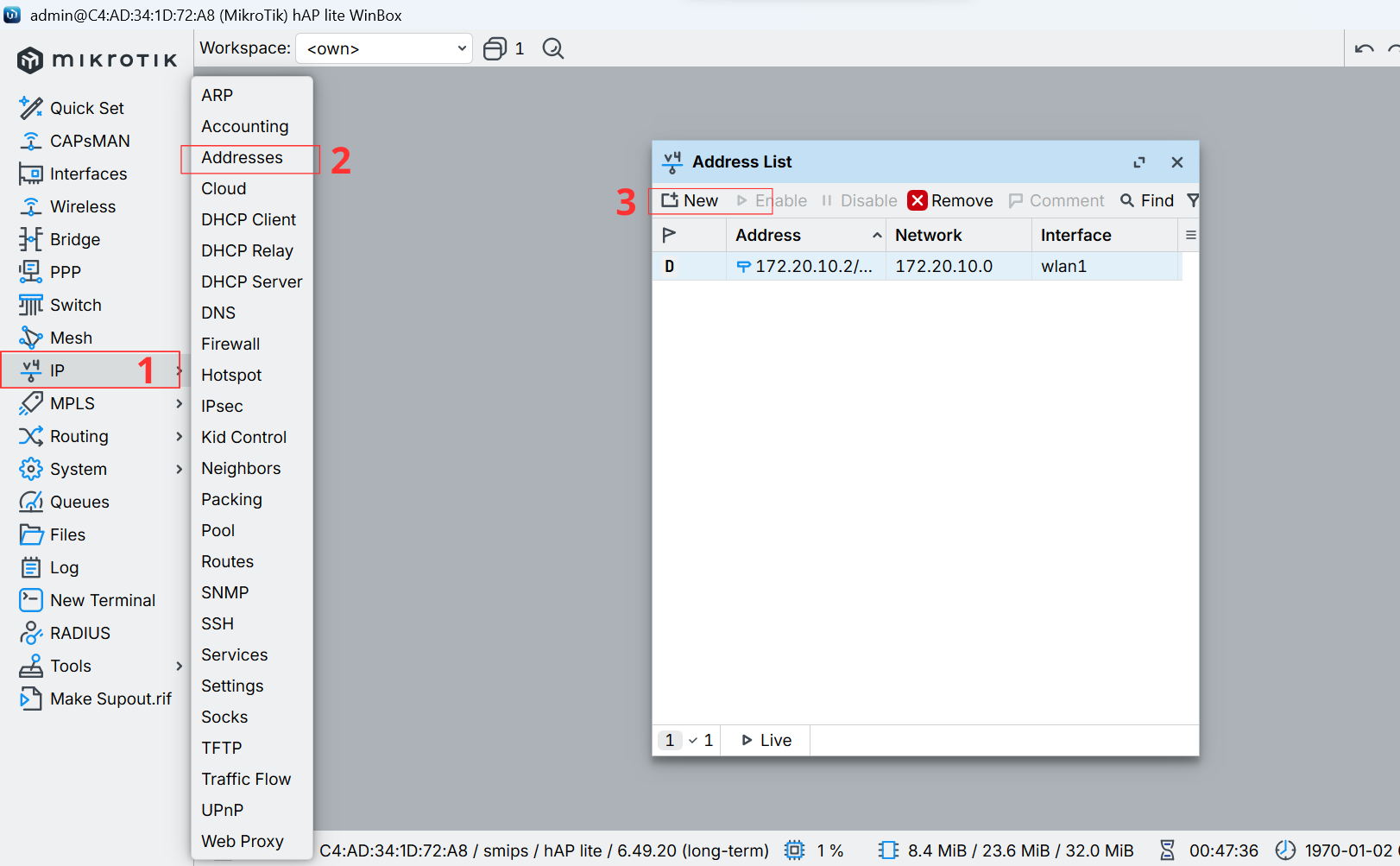Select Neighbors in the IP submenu
Image resolution: width=1400 pixels, height=866 pixels.
tap(241, 468)
